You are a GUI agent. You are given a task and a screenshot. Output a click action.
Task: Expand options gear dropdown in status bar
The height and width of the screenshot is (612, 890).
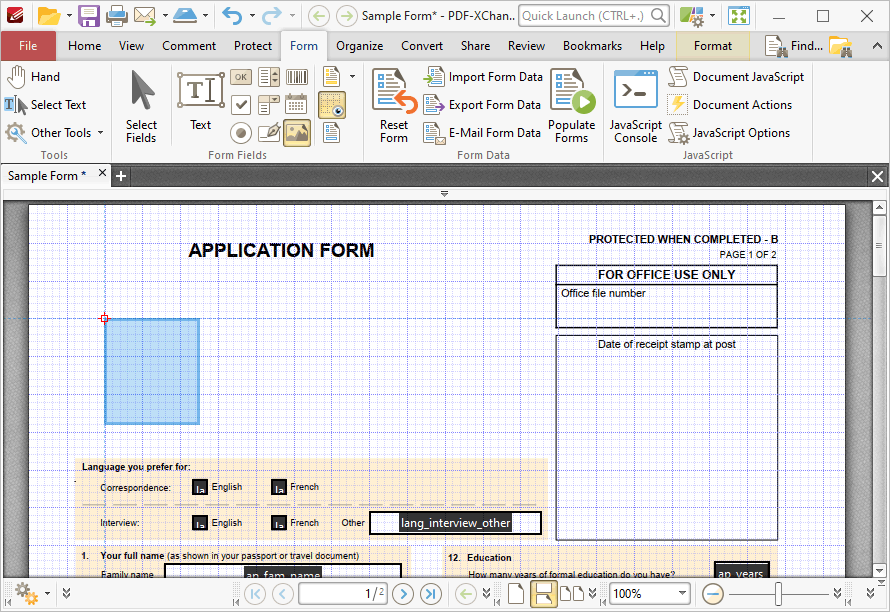[x=48, y=594]
